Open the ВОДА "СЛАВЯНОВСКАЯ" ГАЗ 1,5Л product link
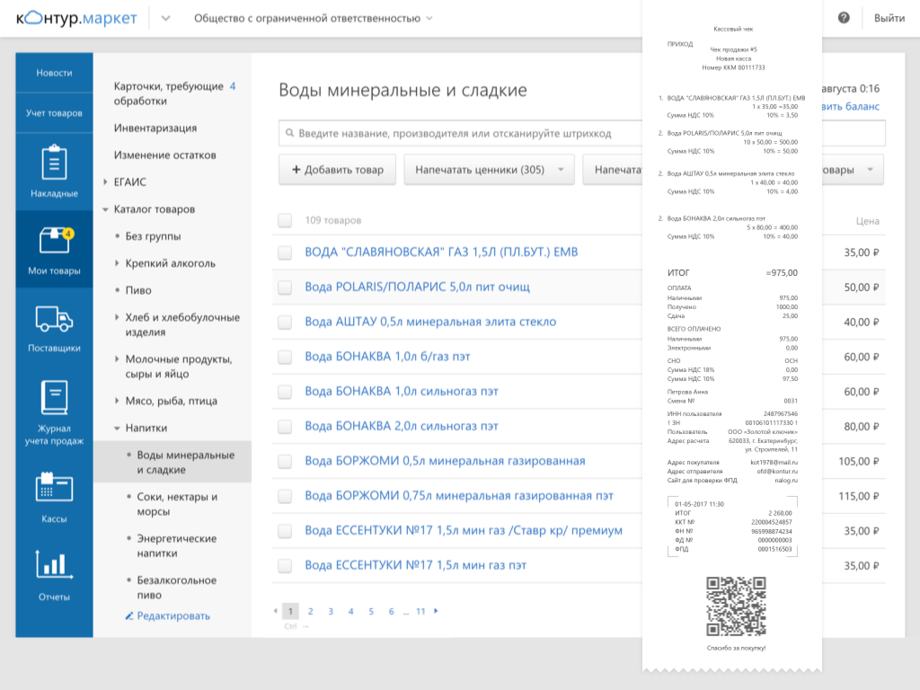The height and width of the screenshot is (690, 920). click(441, 252)
